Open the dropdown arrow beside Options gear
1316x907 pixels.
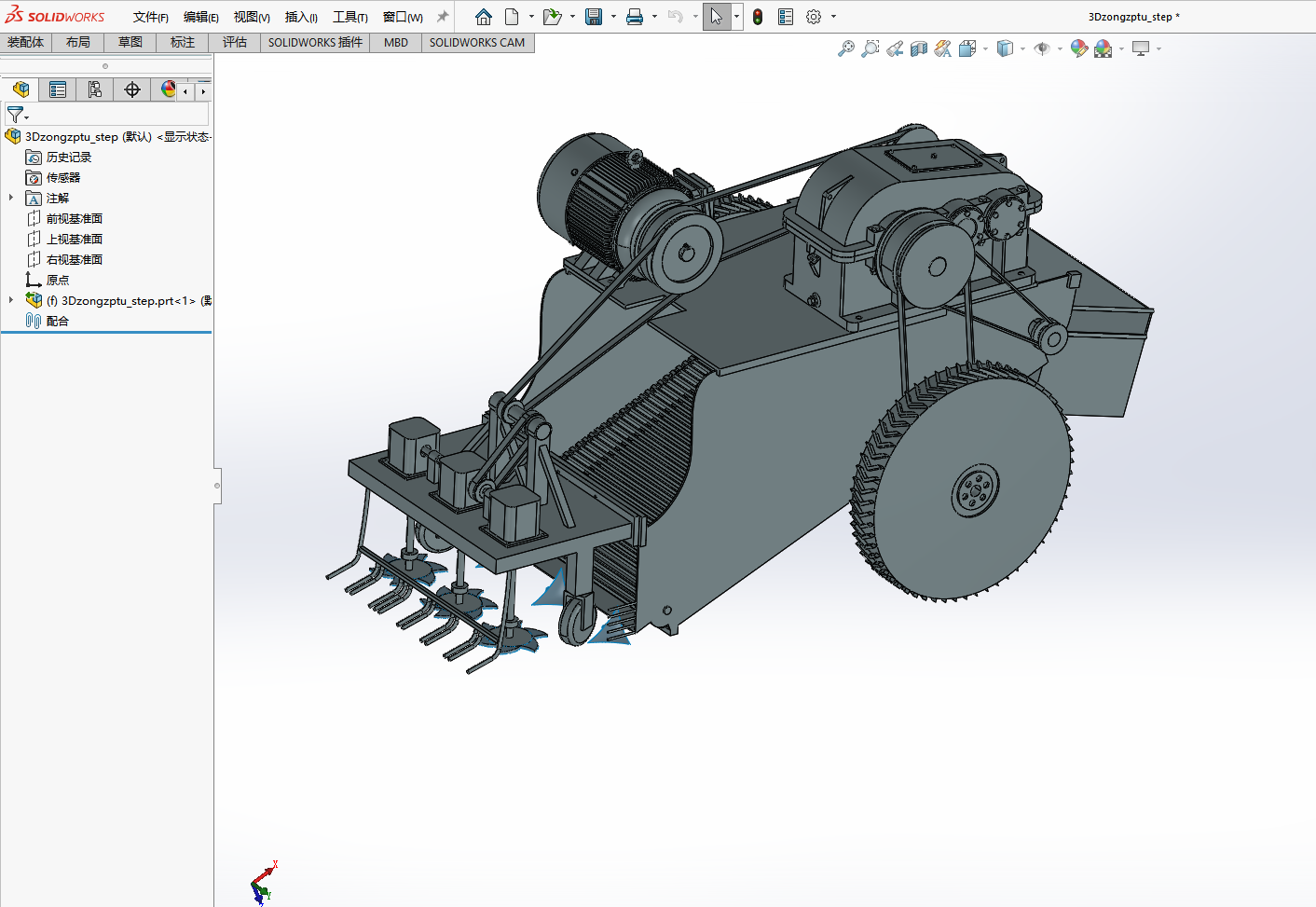point(833,17)
